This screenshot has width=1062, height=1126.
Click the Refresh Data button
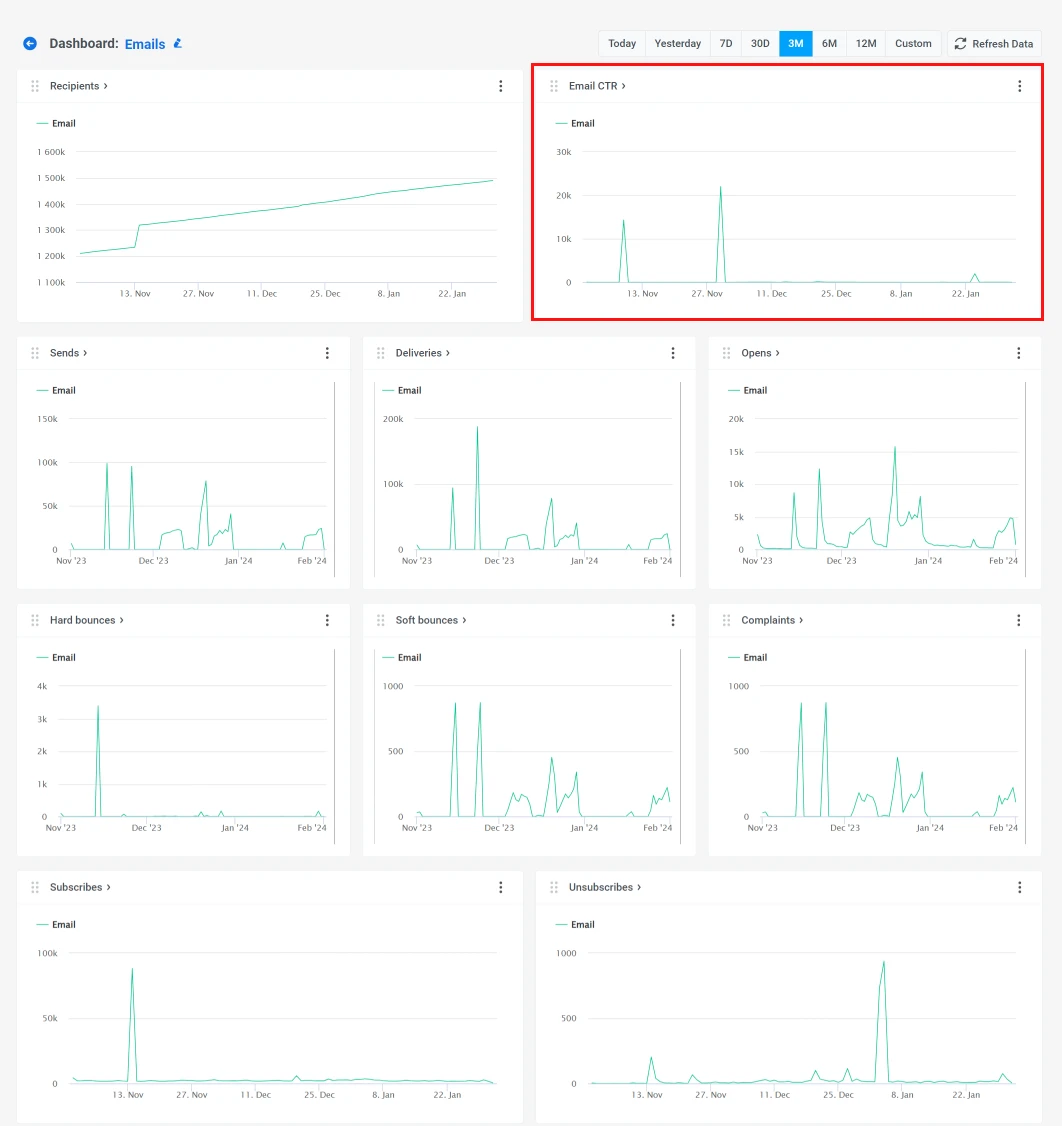tap(994, 43)
